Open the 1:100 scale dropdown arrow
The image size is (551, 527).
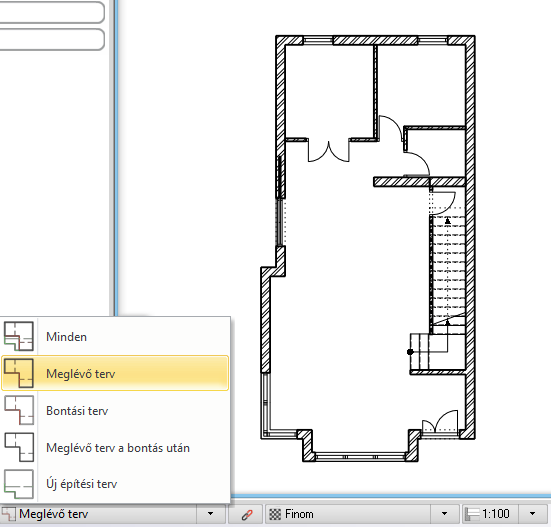tap(532, 514)
